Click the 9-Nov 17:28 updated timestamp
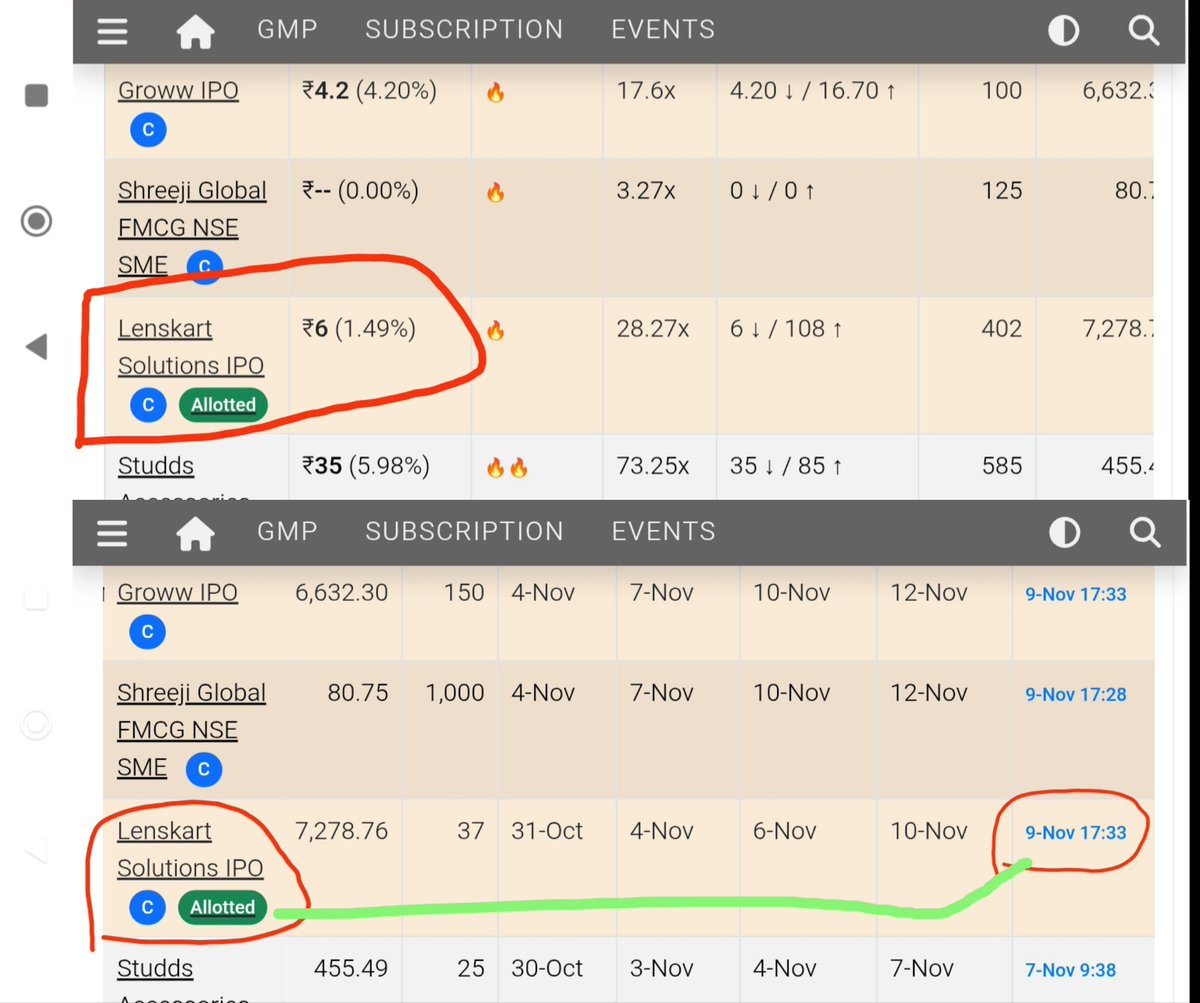The height and width of the screenshot is (1003, 1200). click(x=1076, y=694)
